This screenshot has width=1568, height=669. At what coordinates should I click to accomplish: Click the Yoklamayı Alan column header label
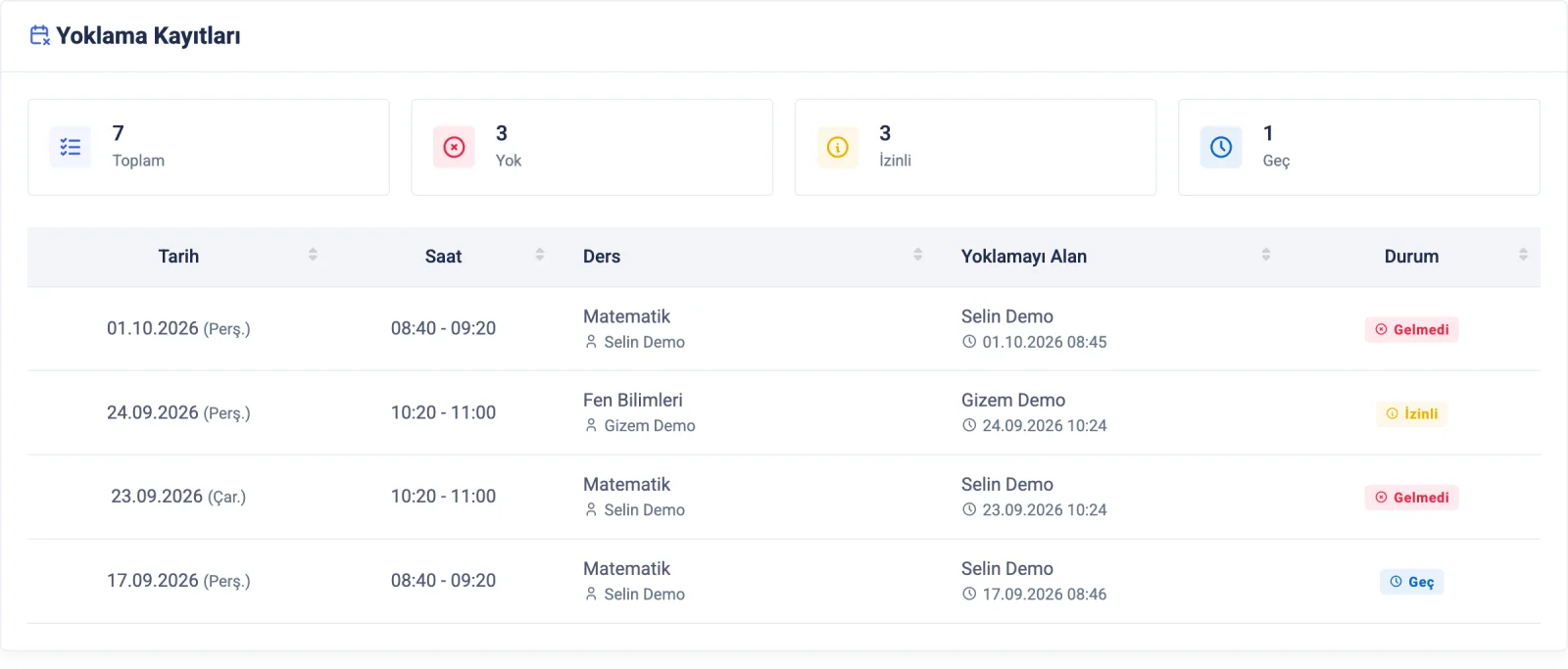point(1024,257)
